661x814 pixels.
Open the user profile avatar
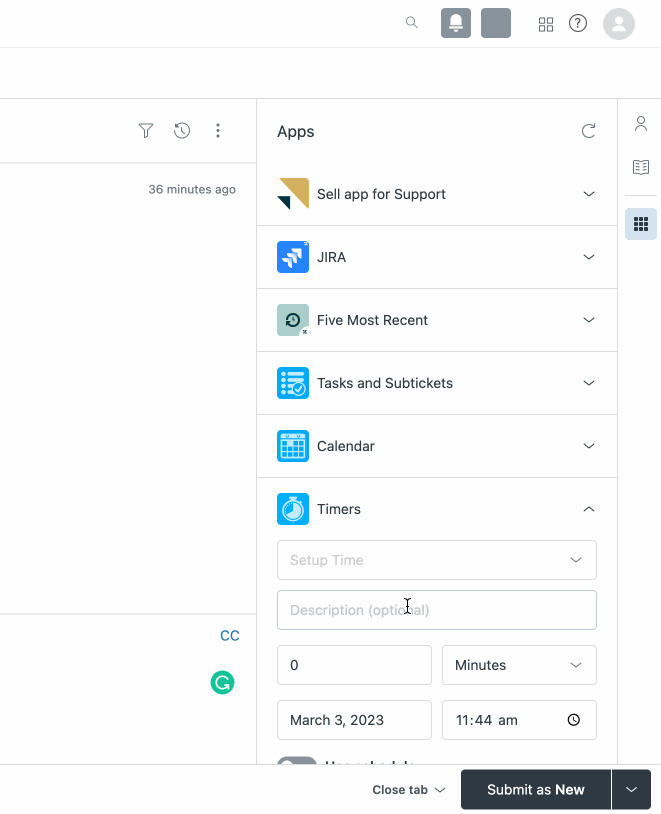click(619, 23)
